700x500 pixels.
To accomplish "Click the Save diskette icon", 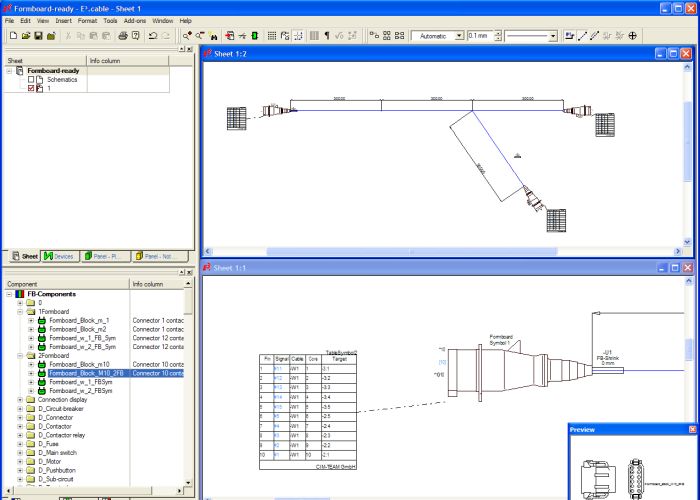I will (x=38, y=35).
